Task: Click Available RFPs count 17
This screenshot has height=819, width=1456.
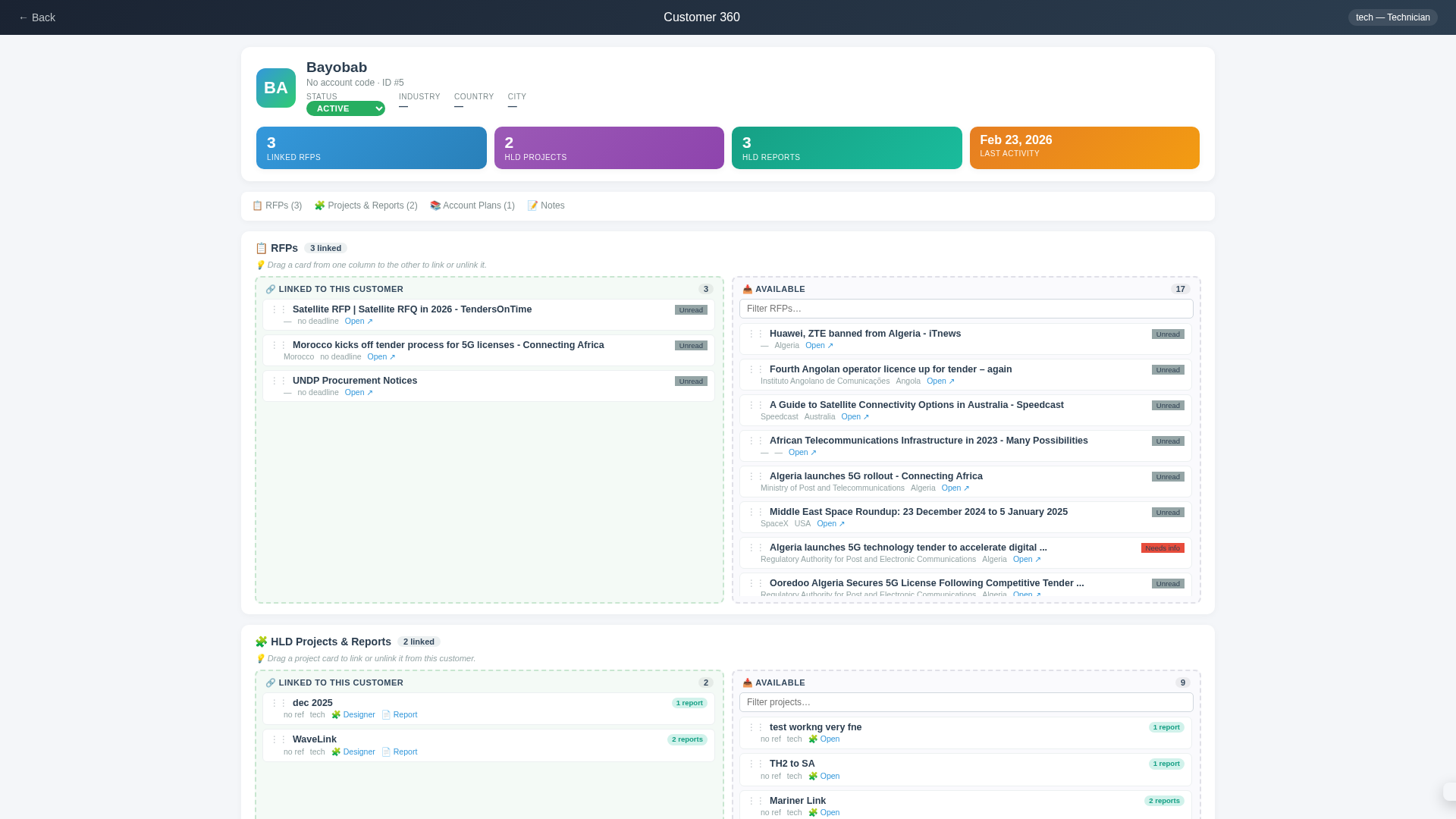Action: (x=1180, y=290)
